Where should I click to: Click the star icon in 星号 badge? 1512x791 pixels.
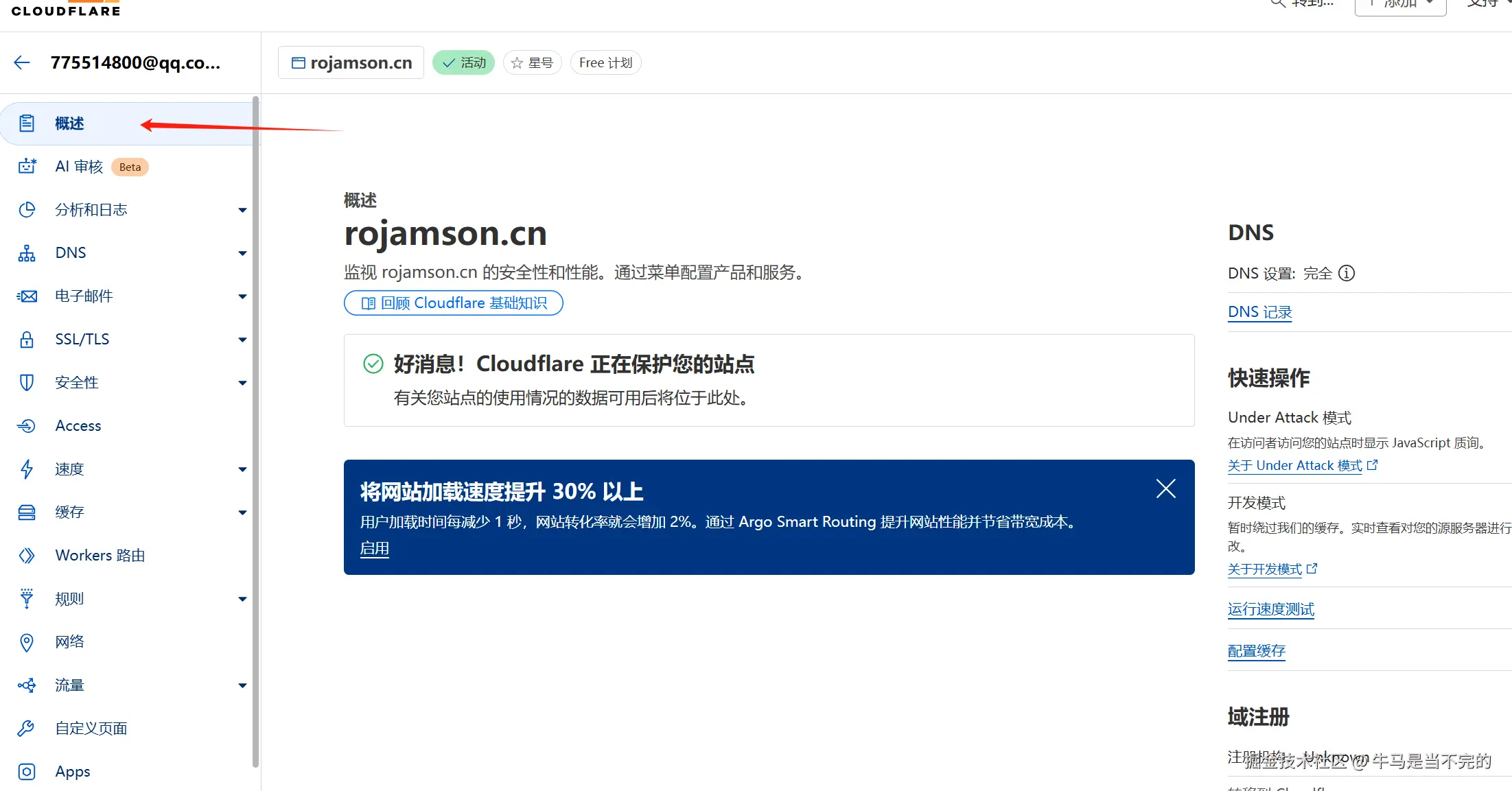tap(517, 63)
